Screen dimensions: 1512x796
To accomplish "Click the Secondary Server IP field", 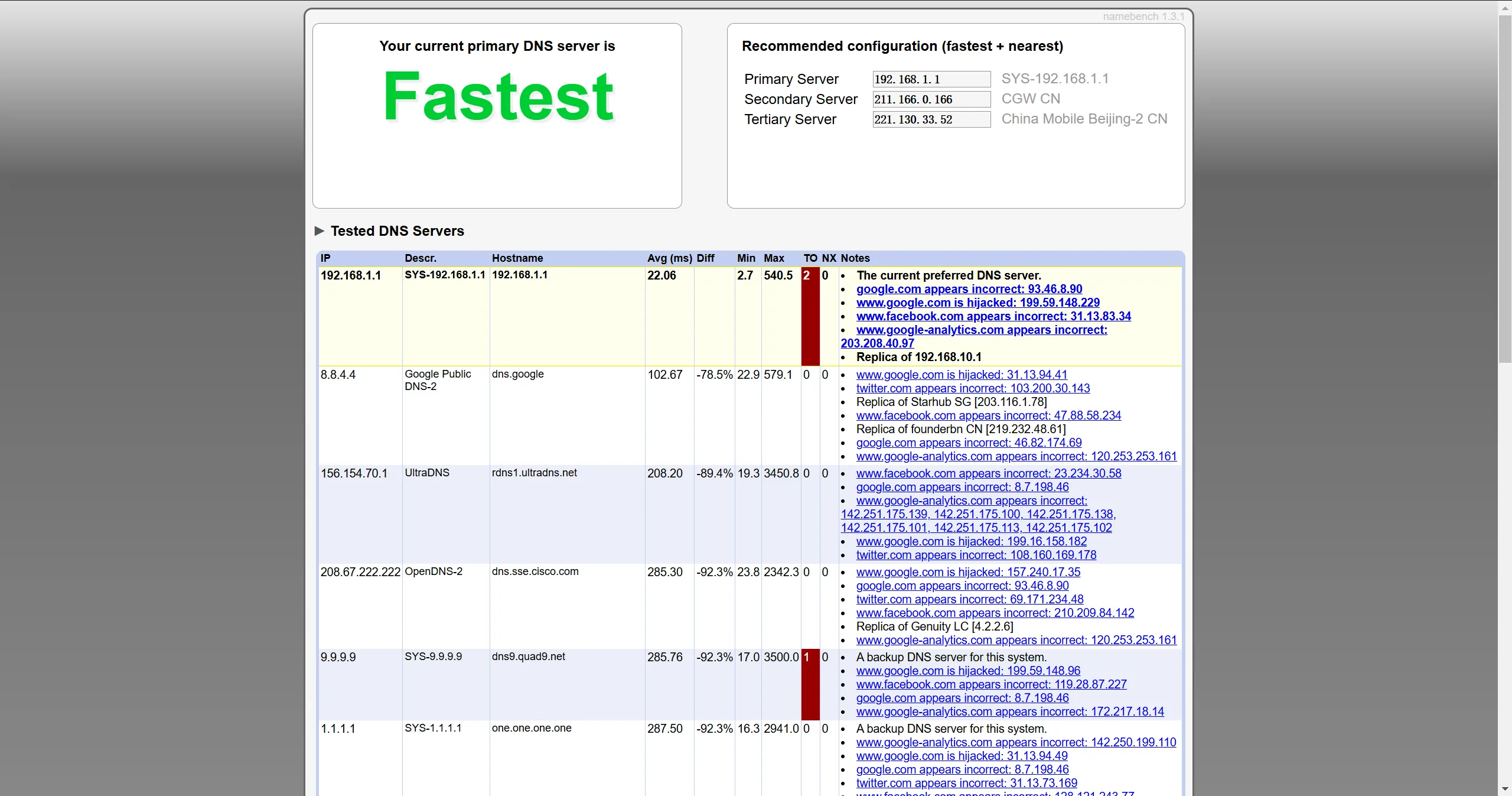I will [931, 99].
